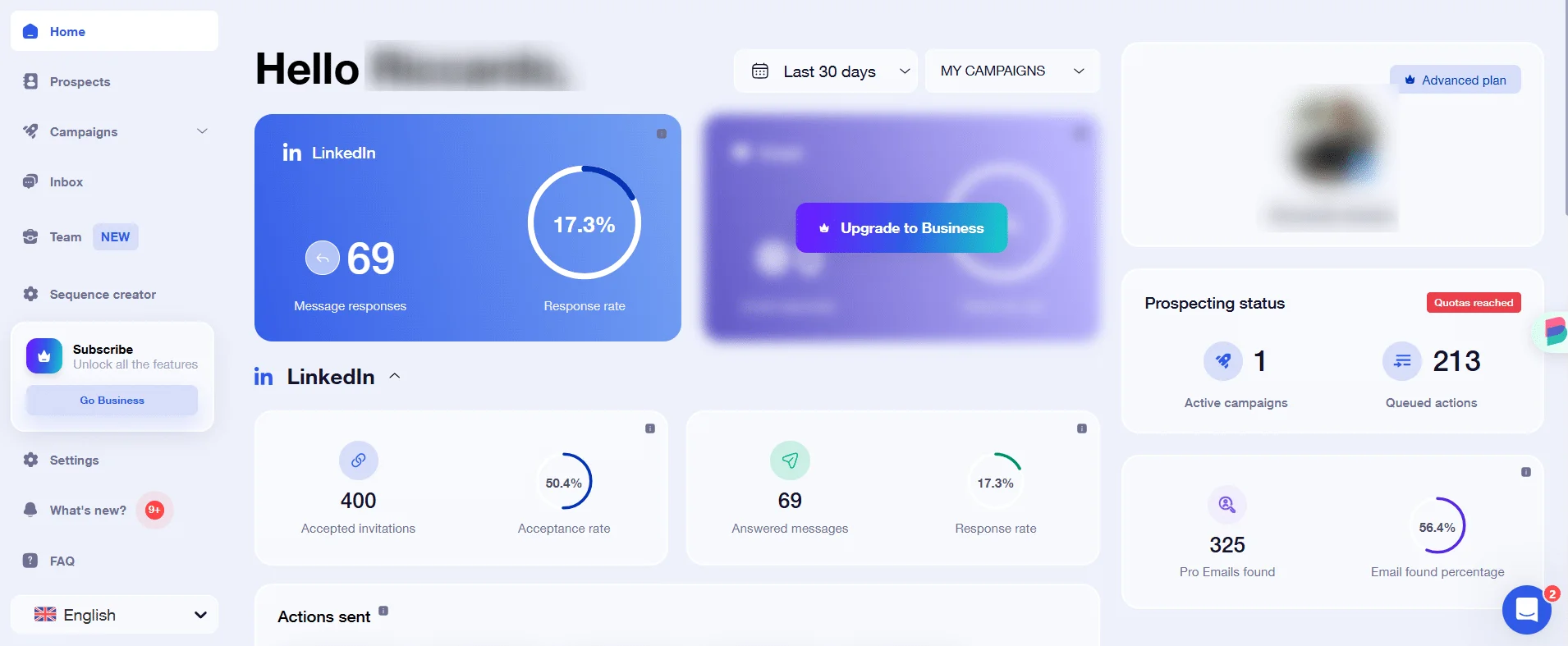
Task: Click Upgrade to Business button
Action: click(901, 227)
